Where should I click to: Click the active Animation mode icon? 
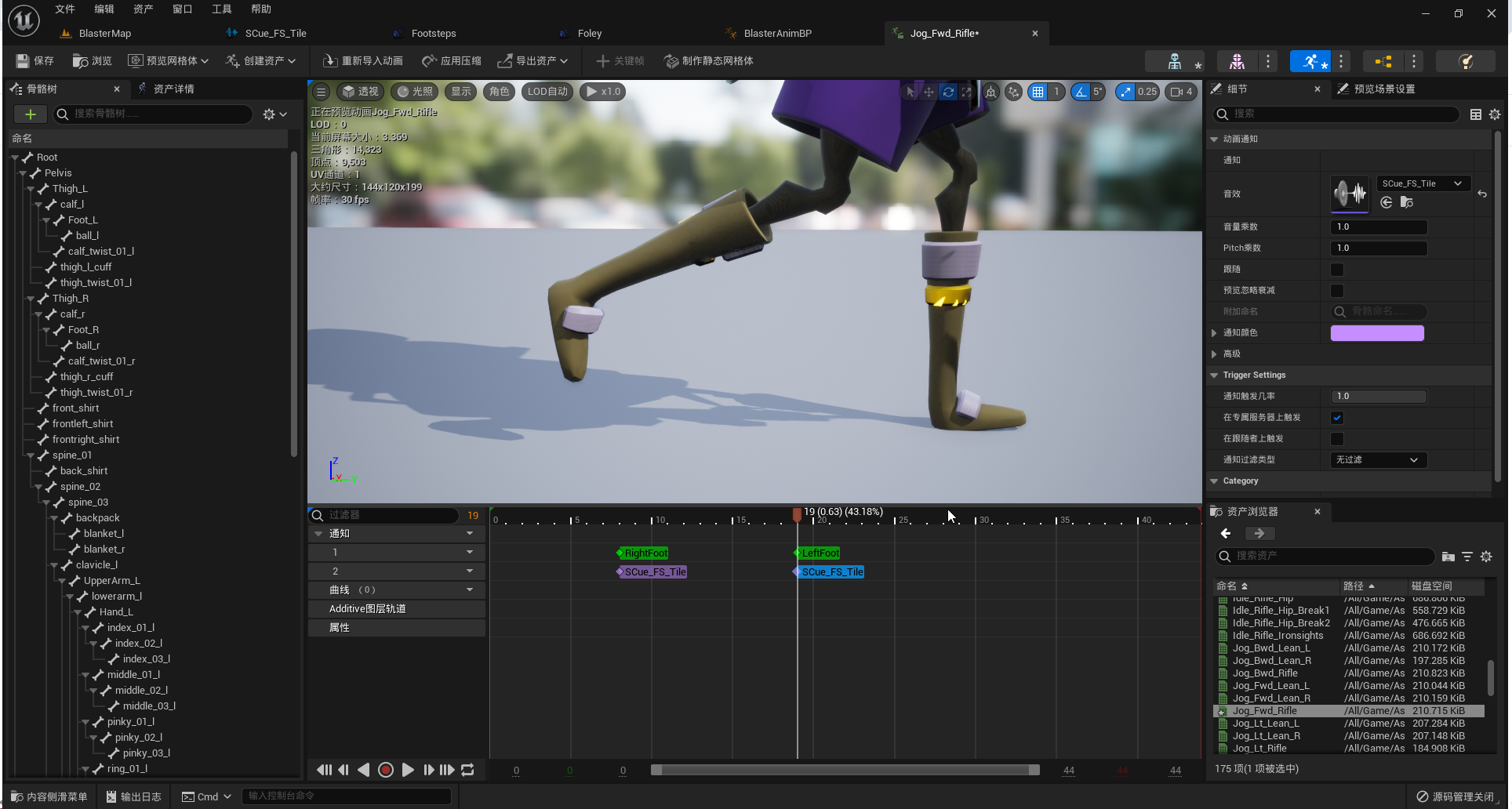(x=1310, y=61)
